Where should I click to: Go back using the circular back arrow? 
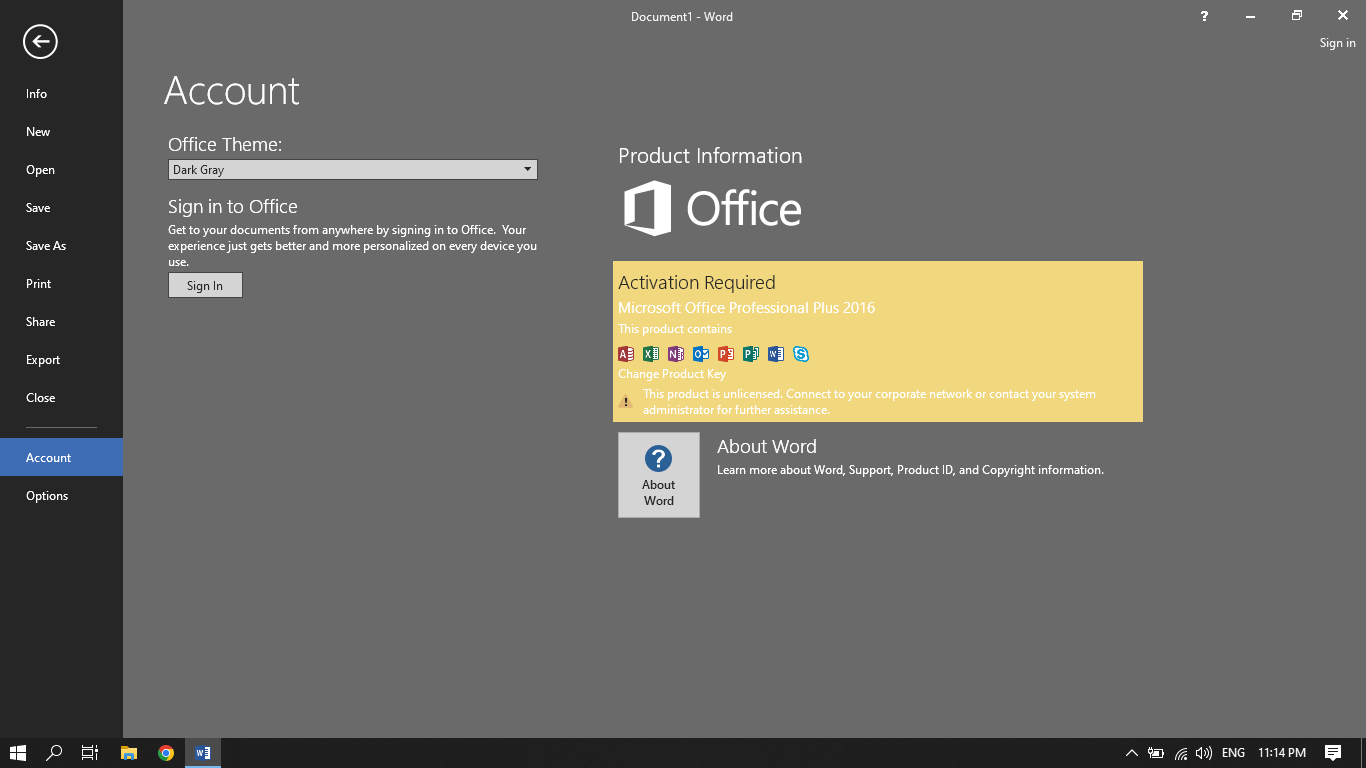40,41
